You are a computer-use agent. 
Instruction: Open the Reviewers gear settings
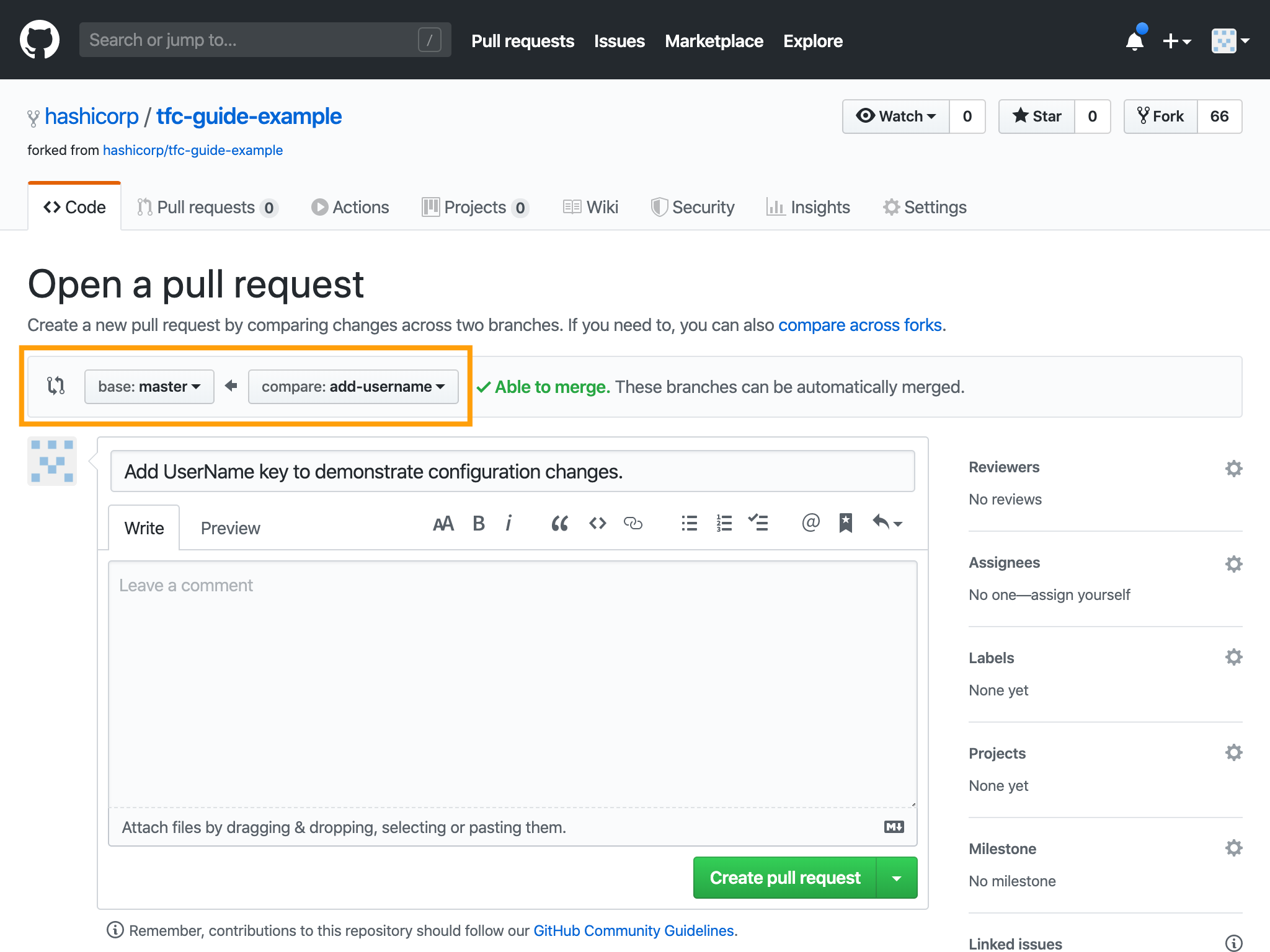(x=1233, y=469)
